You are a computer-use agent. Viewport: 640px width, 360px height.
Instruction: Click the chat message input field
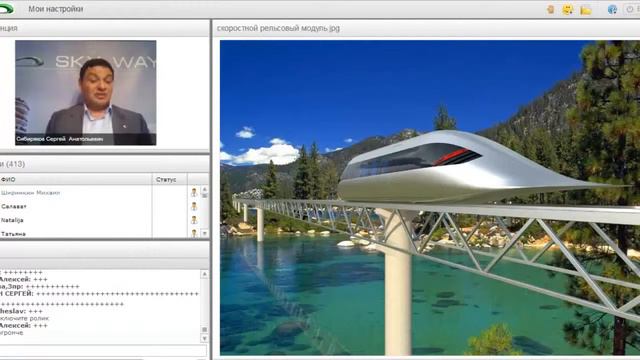pos(103,350)
